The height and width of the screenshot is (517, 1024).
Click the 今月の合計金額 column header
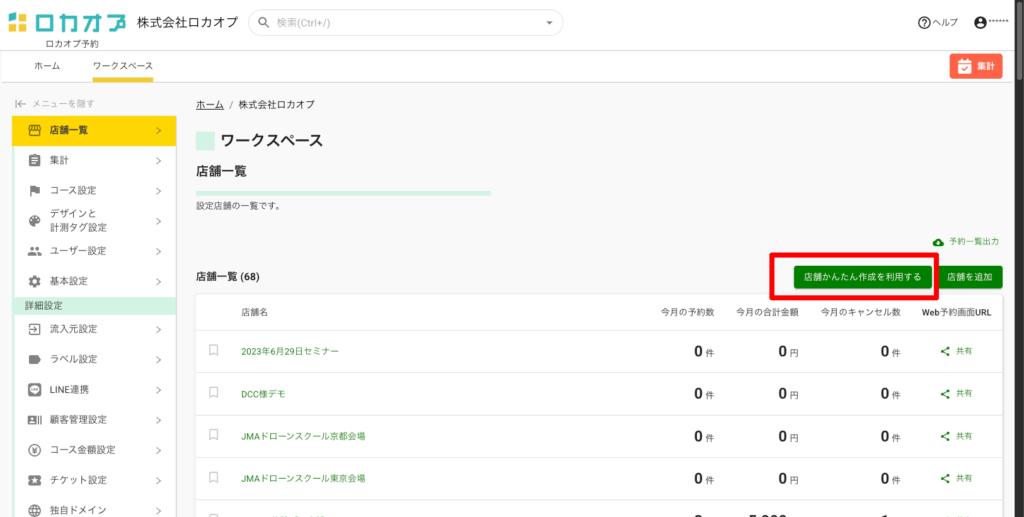(x=767, y=313)
